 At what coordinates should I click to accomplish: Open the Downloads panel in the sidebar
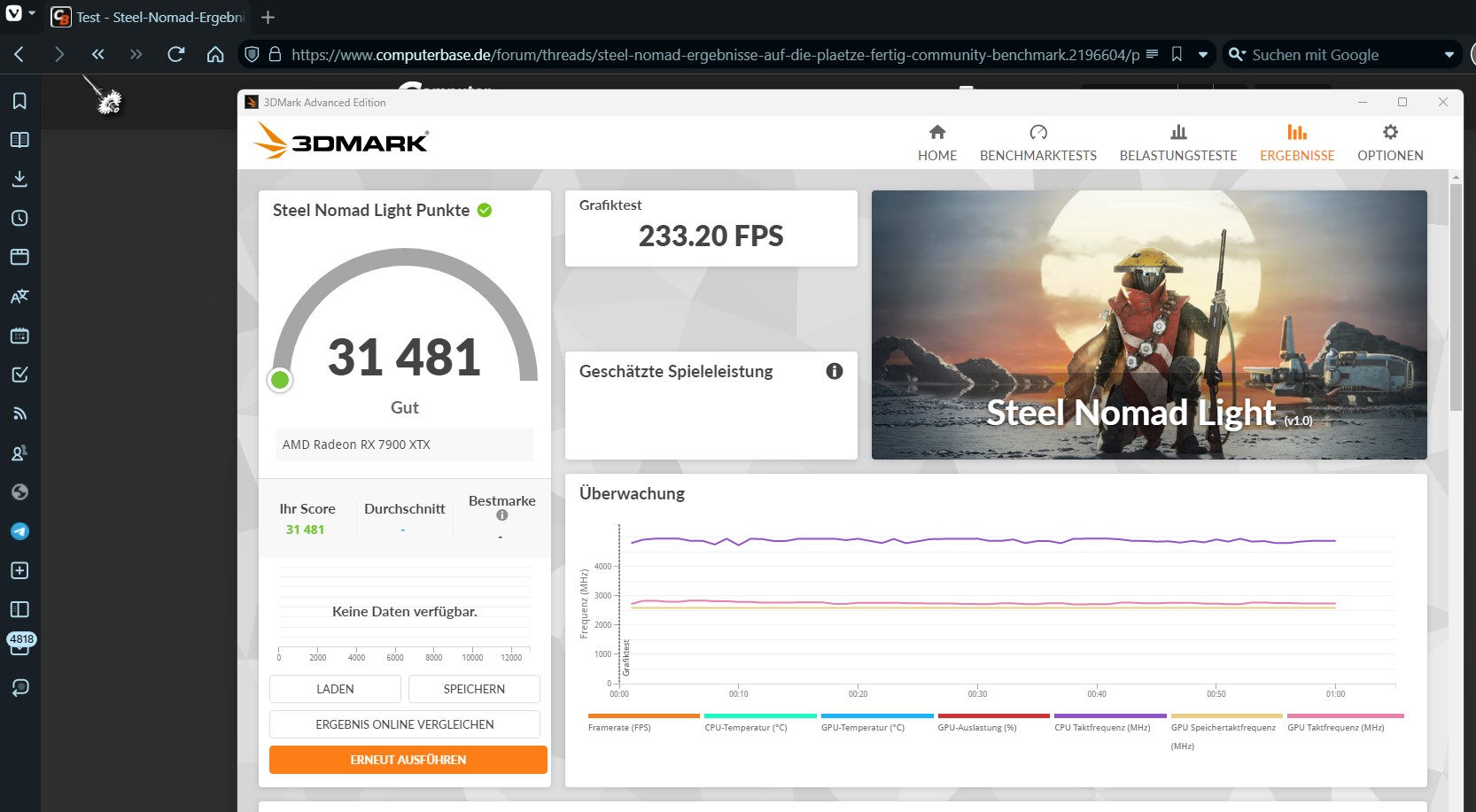pyautogui.click(x=19, y=178)
